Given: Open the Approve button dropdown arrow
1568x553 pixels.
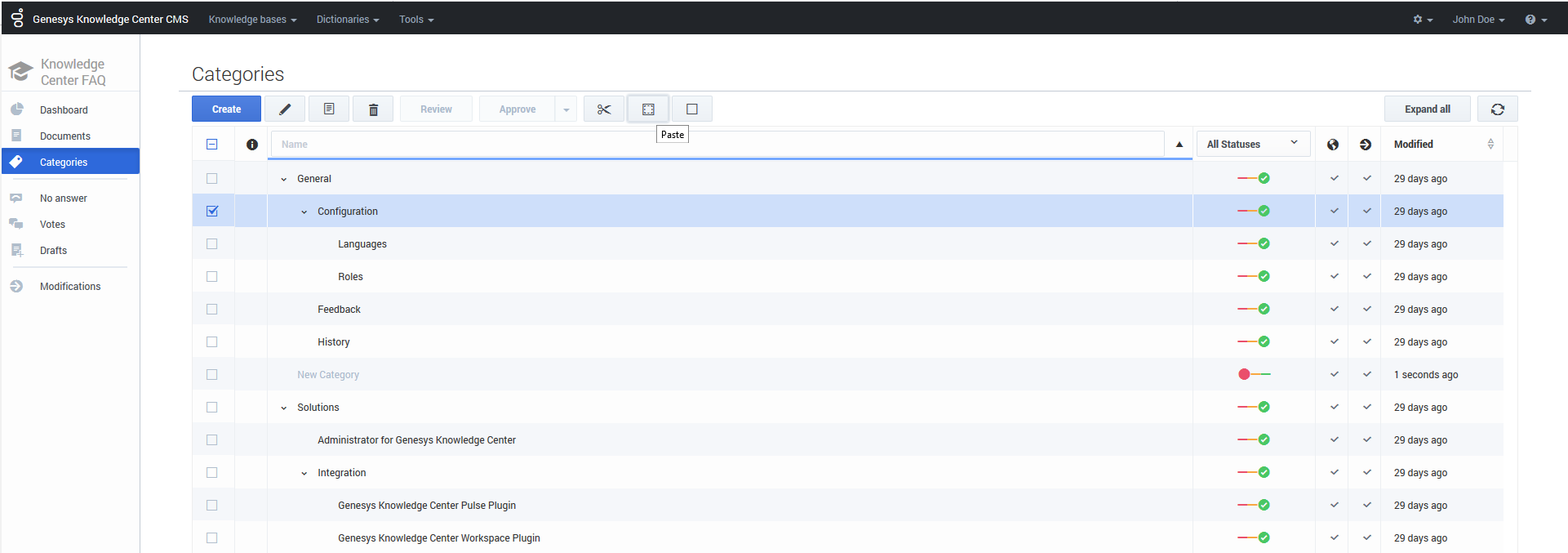Looking at the screenshot, I should pos(566,109).
